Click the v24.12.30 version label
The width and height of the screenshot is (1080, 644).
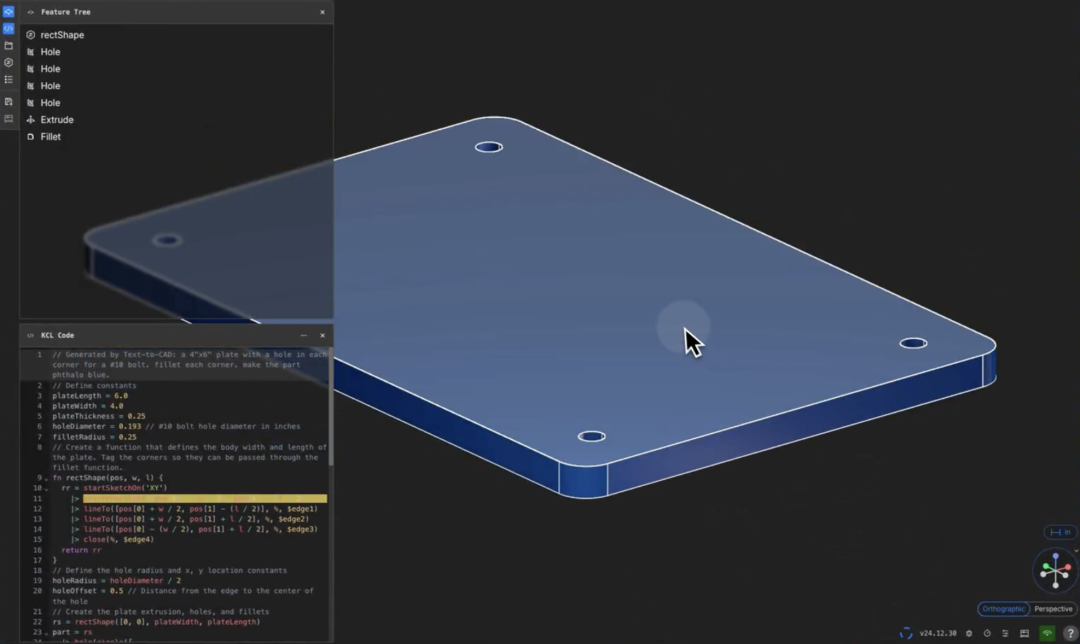(937, 633)
